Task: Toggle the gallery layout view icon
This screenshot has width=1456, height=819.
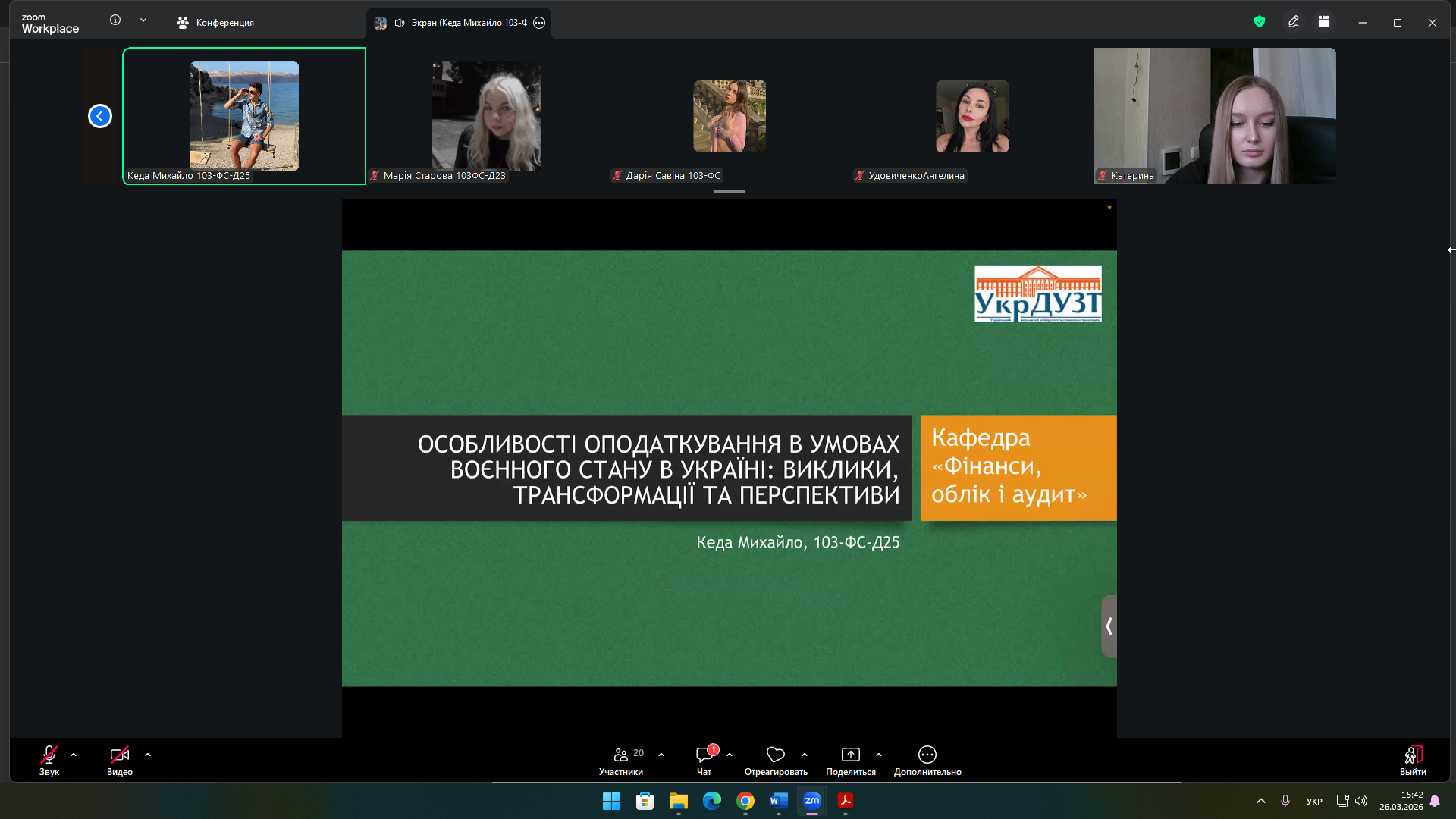Action: 1324,22
